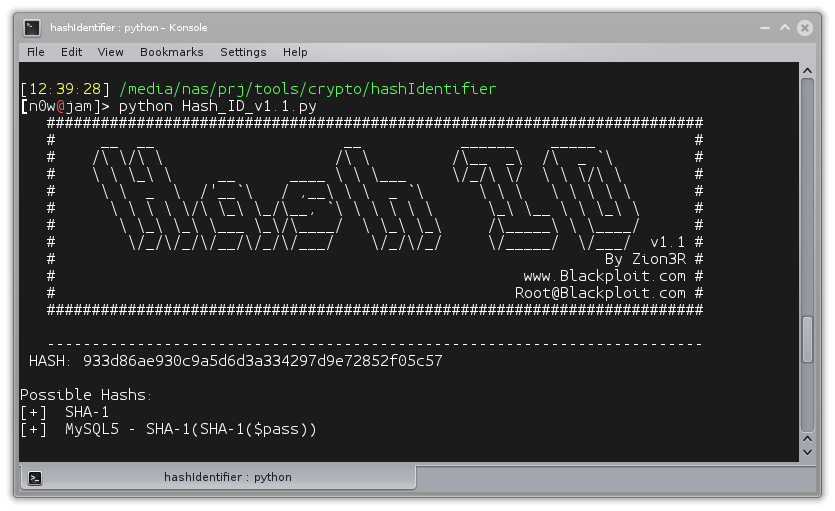Click the MySQL5 - SHA-1(SHA-1($pass)) result line
The width and height of the screenshot is (835, 511).
(x=190, y=429)
